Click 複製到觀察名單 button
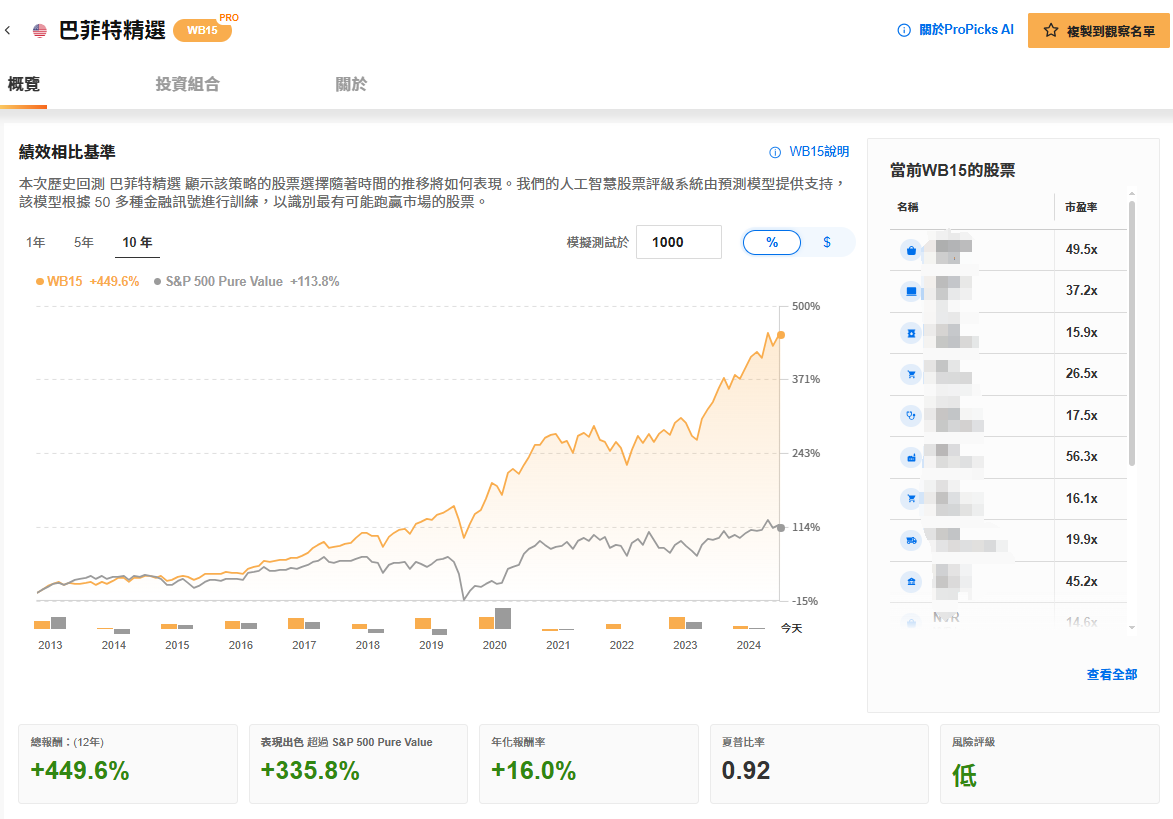The width and height of the screenshot is (1173, 819). 1098,31
